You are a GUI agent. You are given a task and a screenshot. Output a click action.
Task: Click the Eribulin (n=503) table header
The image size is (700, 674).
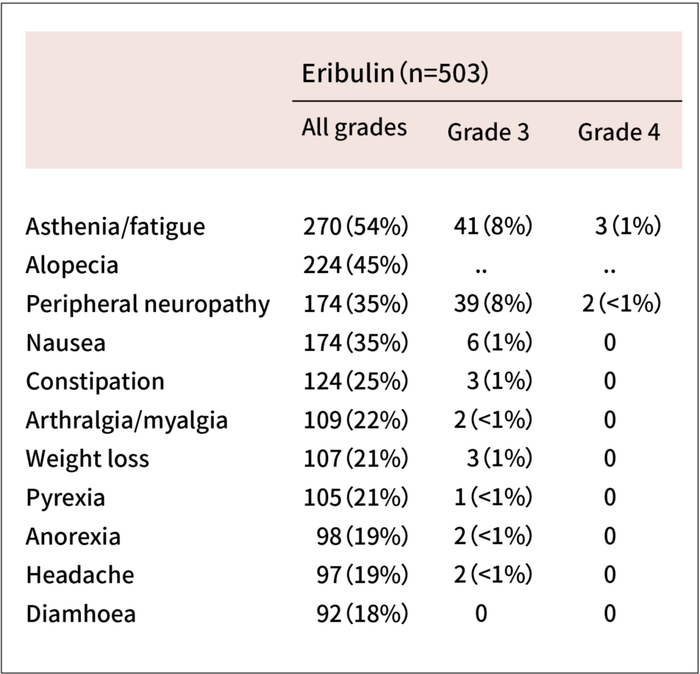(394, 74)
